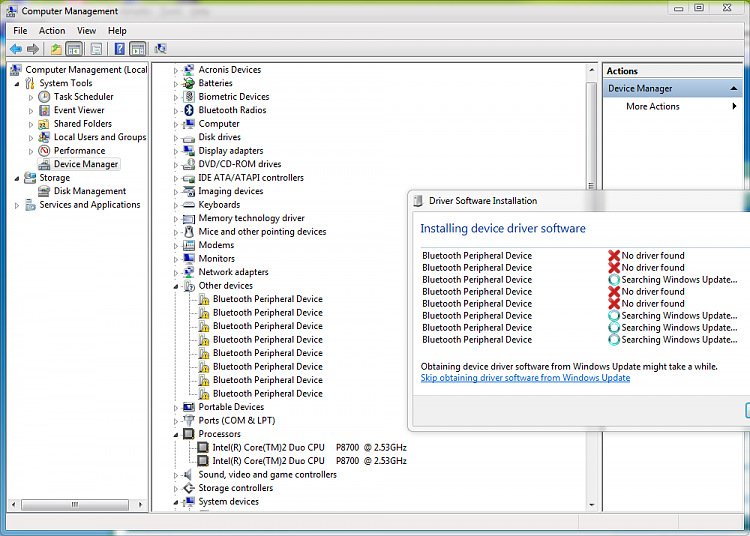Expand the Disk drives node
This screenshot has height=536, width=750.
tap(176, 138)
